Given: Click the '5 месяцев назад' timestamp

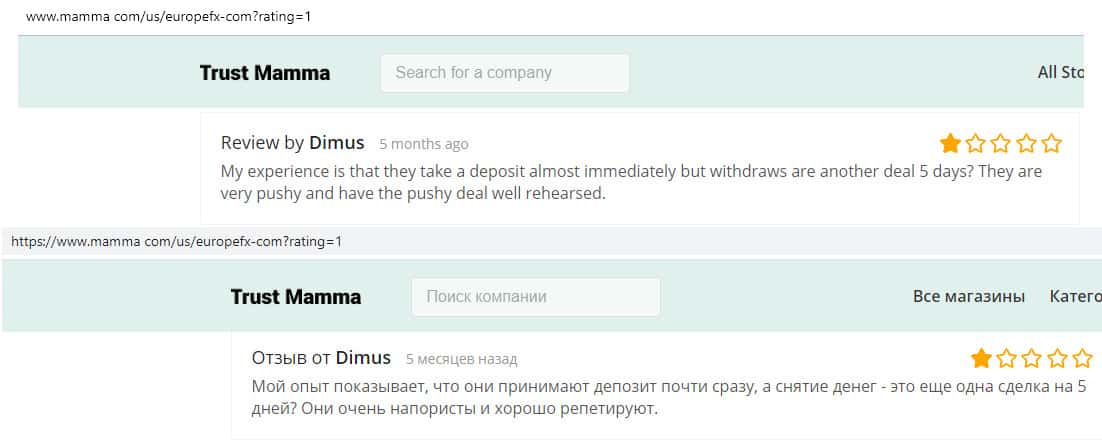Looking at the screenshot, I should click(x=461, y=359).
